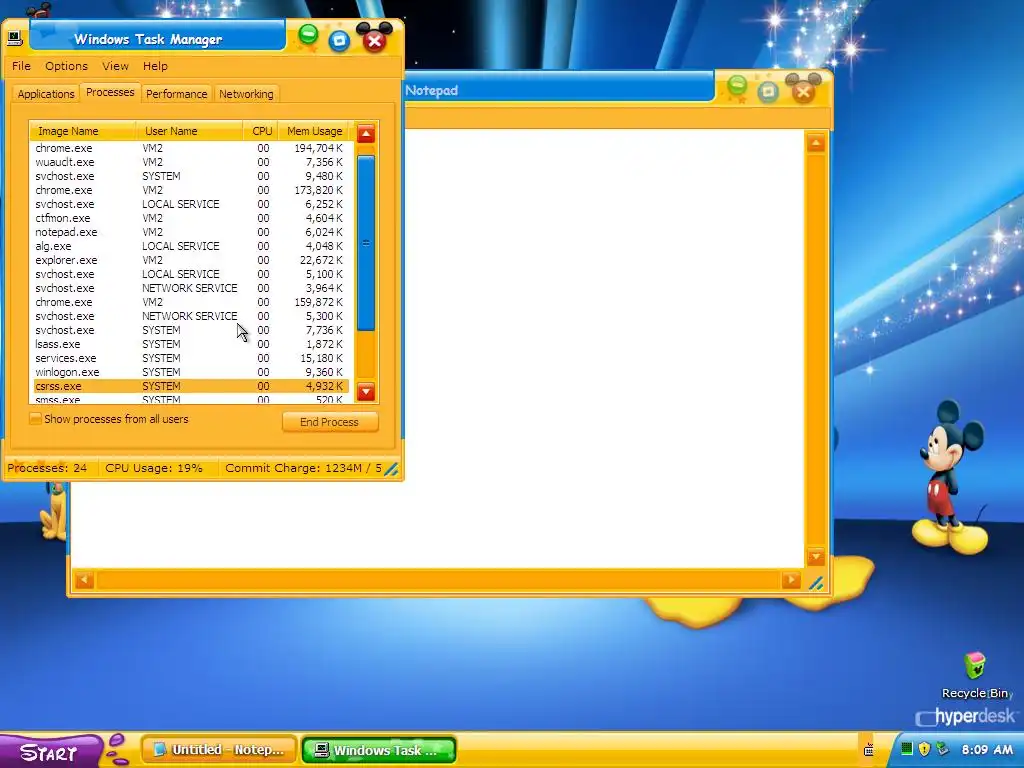Close the Notepad window

click(x=803, y=91)
